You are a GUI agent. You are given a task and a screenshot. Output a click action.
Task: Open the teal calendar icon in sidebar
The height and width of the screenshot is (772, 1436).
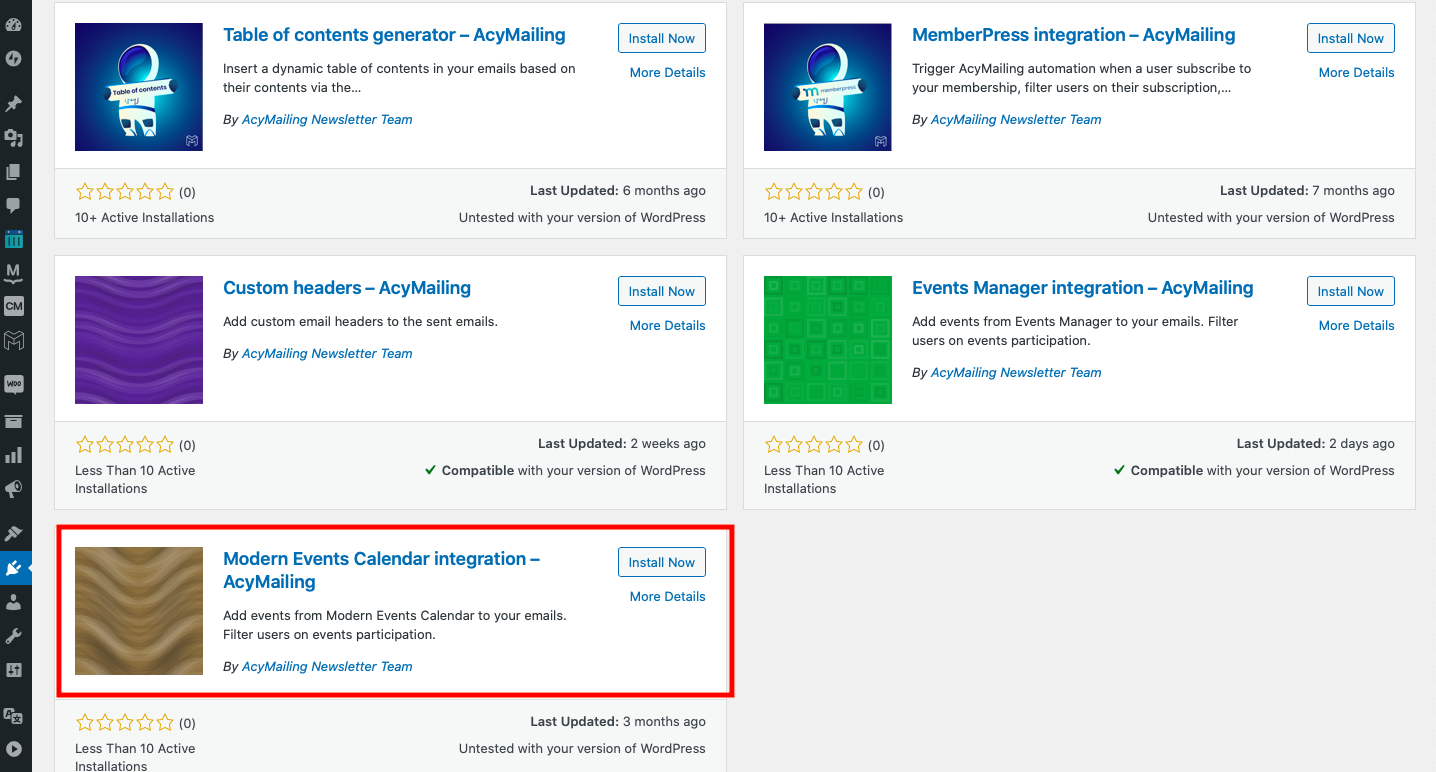pyautogui.click(x=14, y=239)
